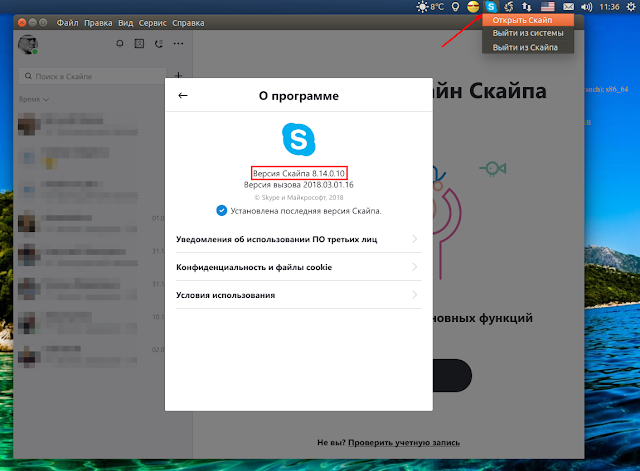Open the mail envelope indicator
Viewport: 640px width, 471px height.
pyautogui.click(x=568, y=7)
